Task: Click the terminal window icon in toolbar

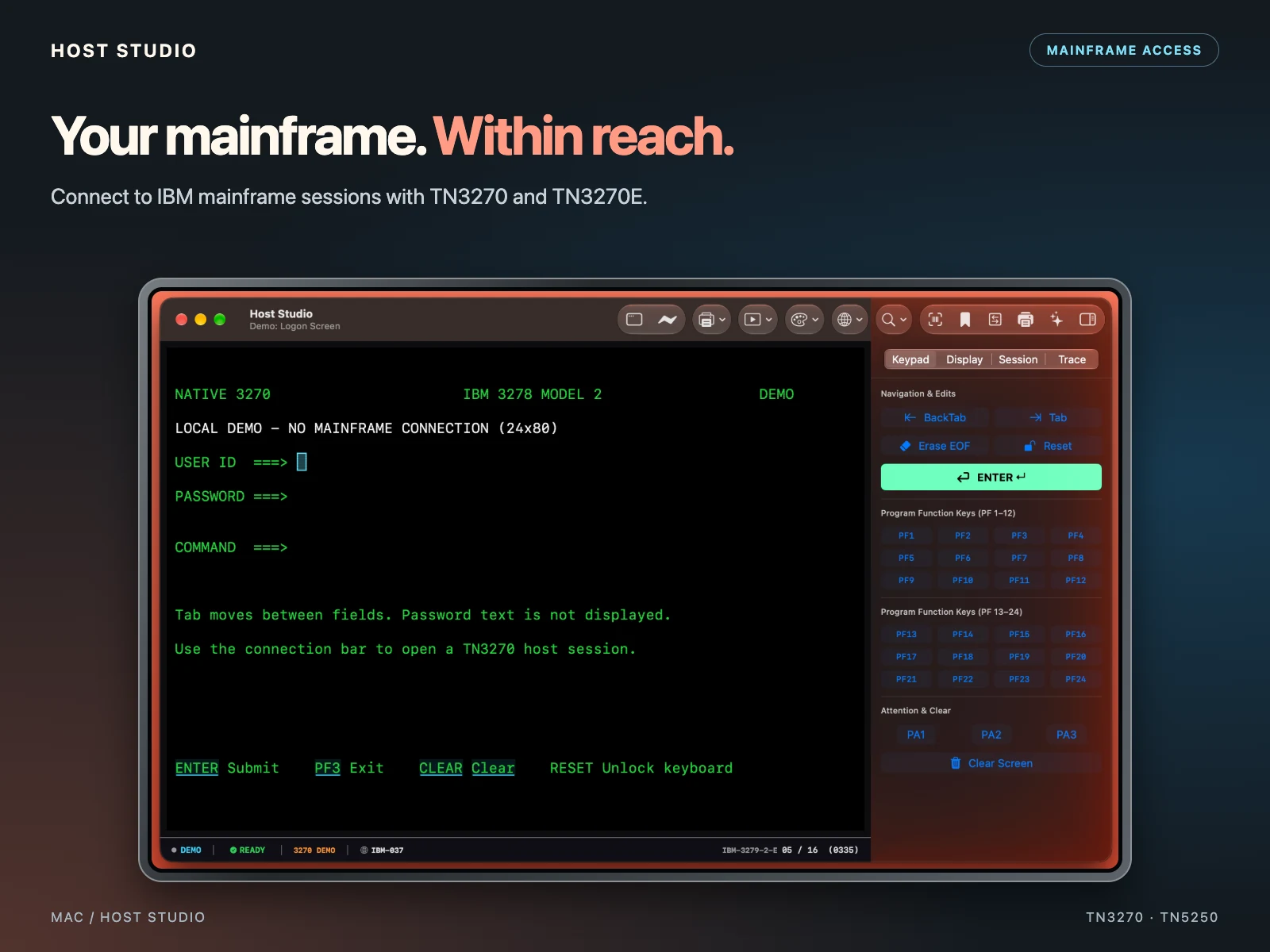Action: tap(634, 320)
